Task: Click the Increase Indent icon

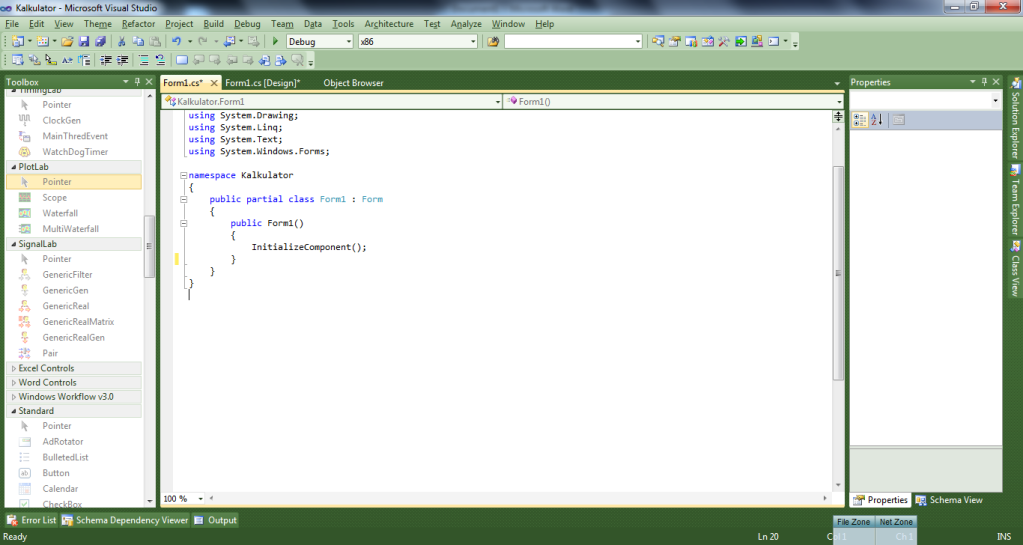Action: (x=122, y=60)
